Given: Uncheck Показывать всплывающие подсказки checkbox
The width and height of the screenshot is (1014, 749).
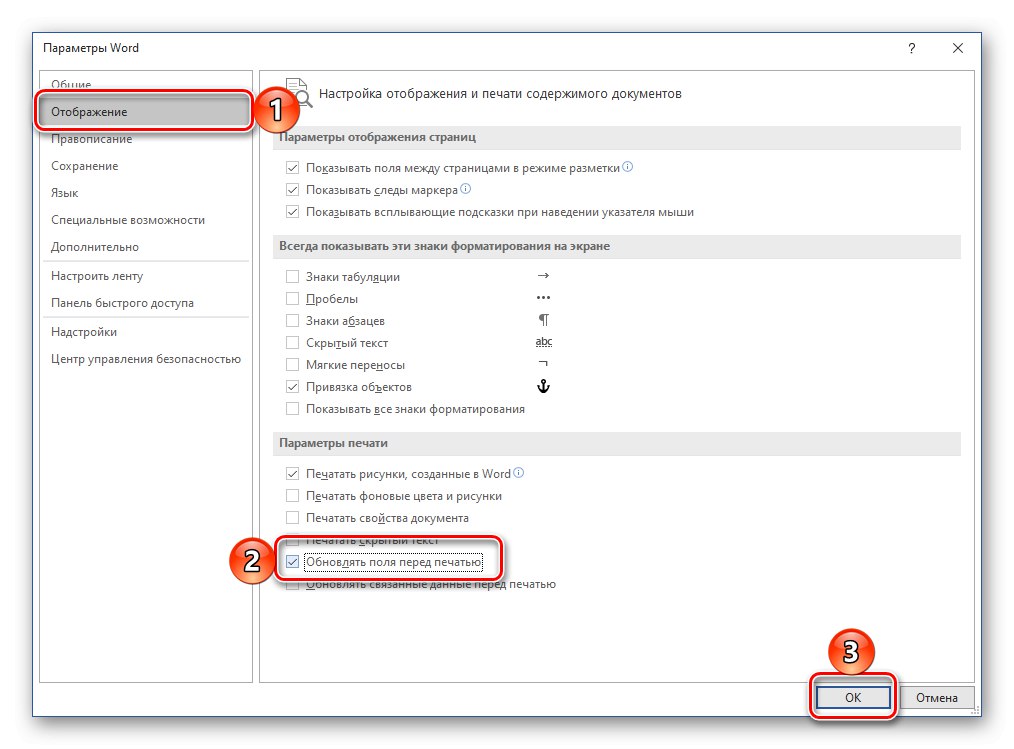Looking at the screenshot, I should pyautogui.click(x=292, y=212).
